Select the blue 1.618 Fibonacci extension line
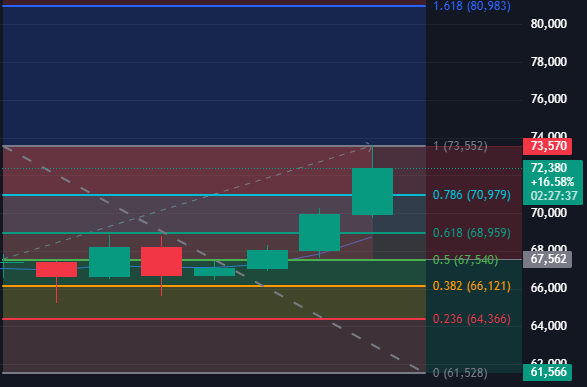587x387 pixels. point(214,6)
